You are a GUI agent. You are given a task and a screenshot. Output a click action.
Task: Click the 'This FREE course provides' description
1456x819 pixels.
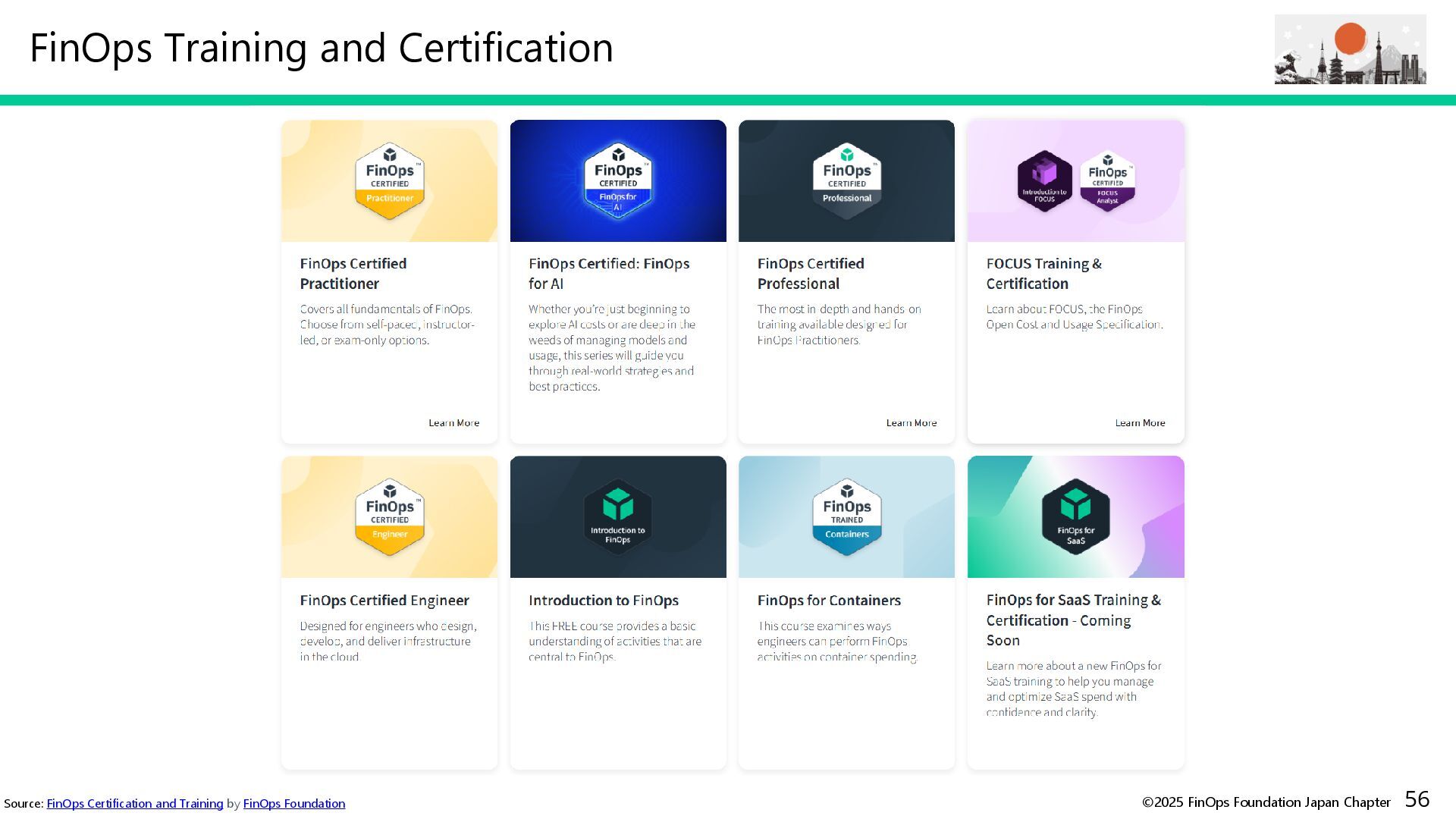(615, 642)
